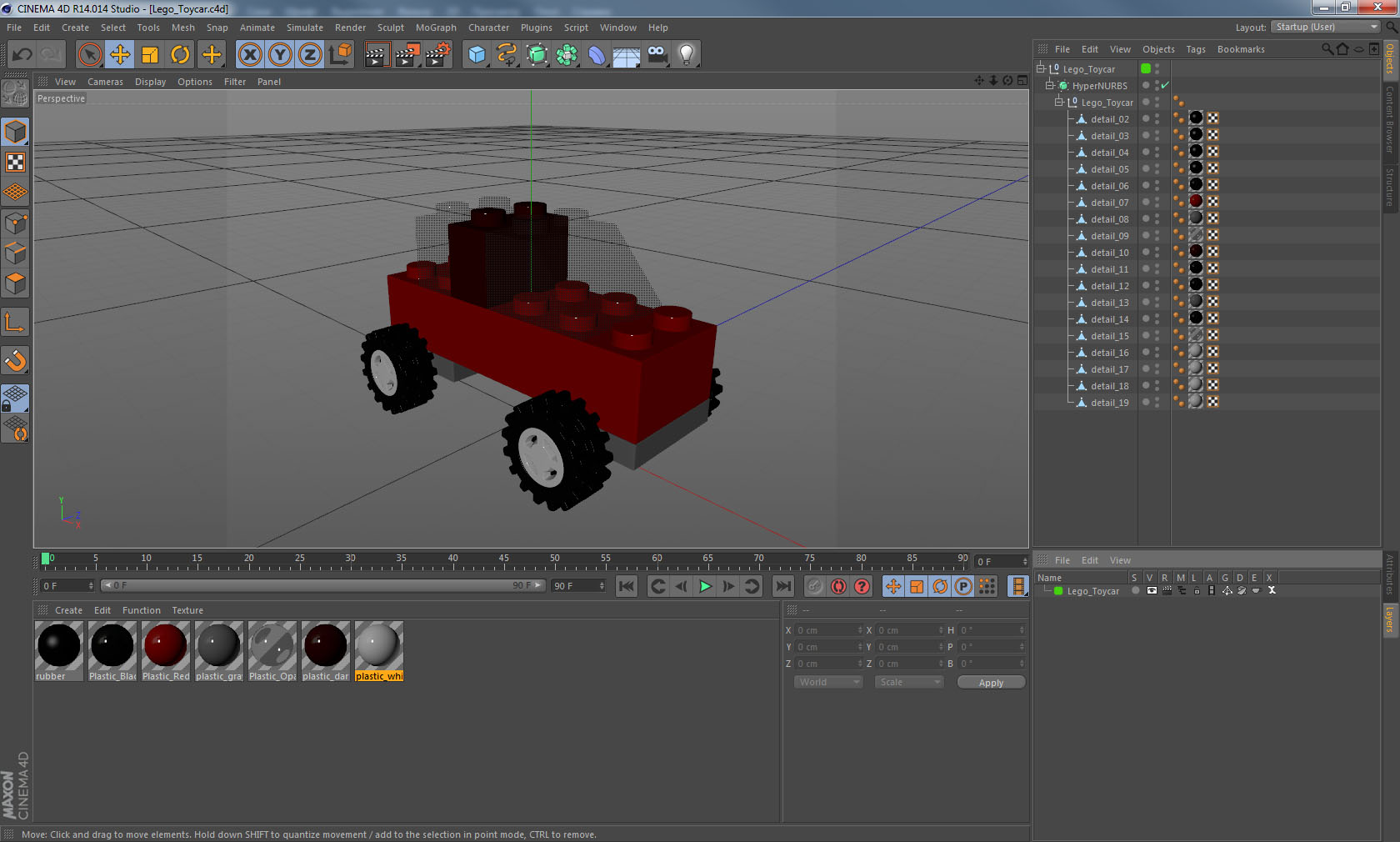
Task: Toggle X axis lock
Action: point(250,55)
